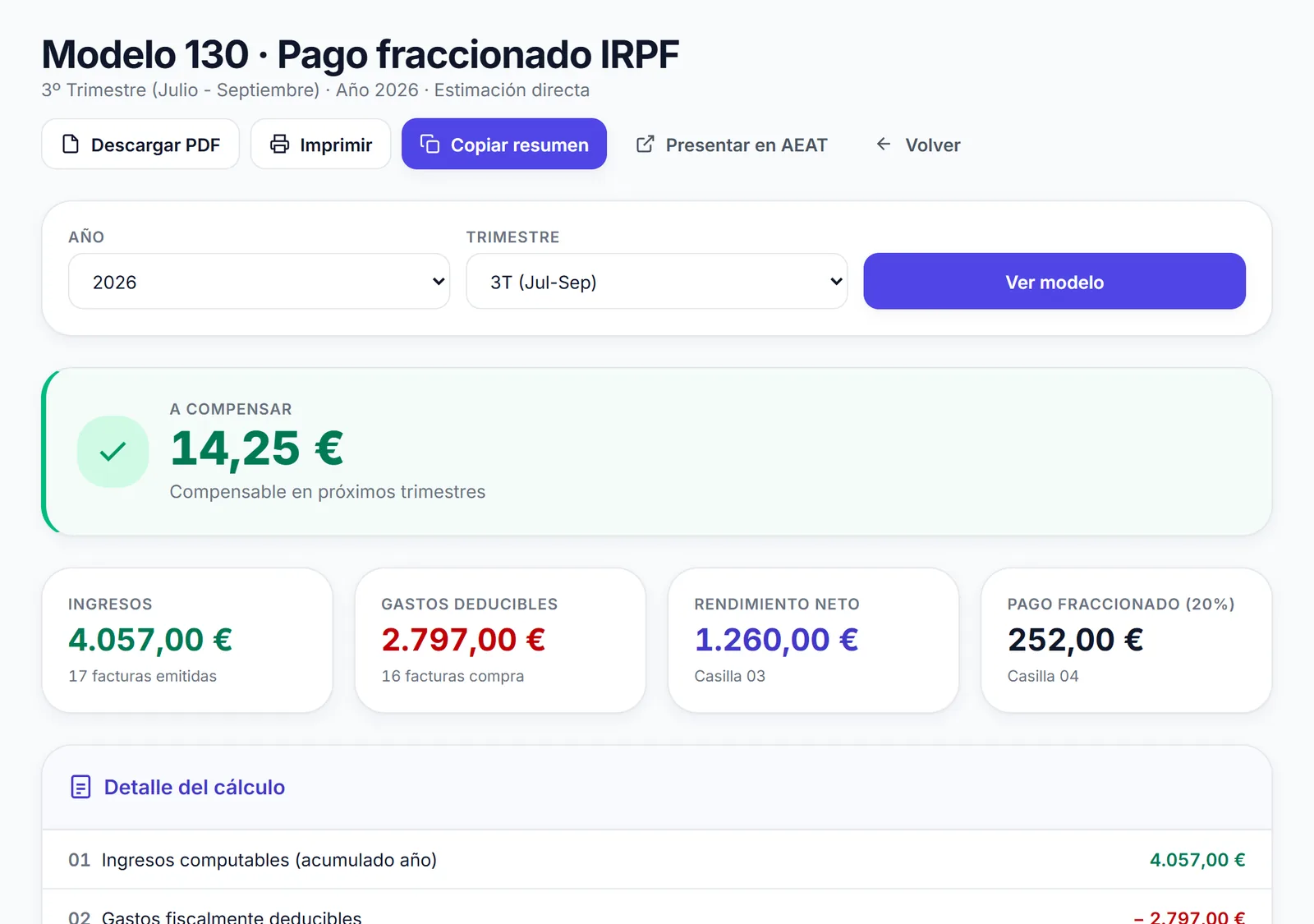Screen dimensions: 1314x924
Task: Click the Gastos deducibles 2.797,00 € value
Action: pyautogui.click(x=463, y=640)
